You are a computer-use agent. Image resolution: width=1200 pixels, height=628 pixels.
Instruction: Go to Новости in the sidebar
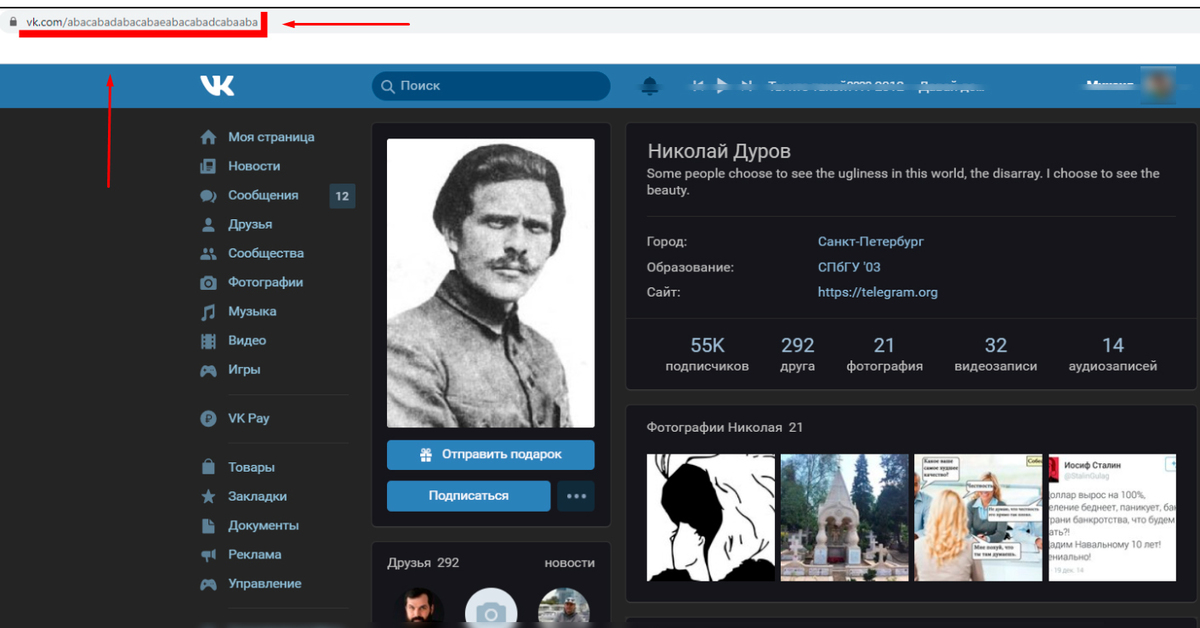click(253, 166)
